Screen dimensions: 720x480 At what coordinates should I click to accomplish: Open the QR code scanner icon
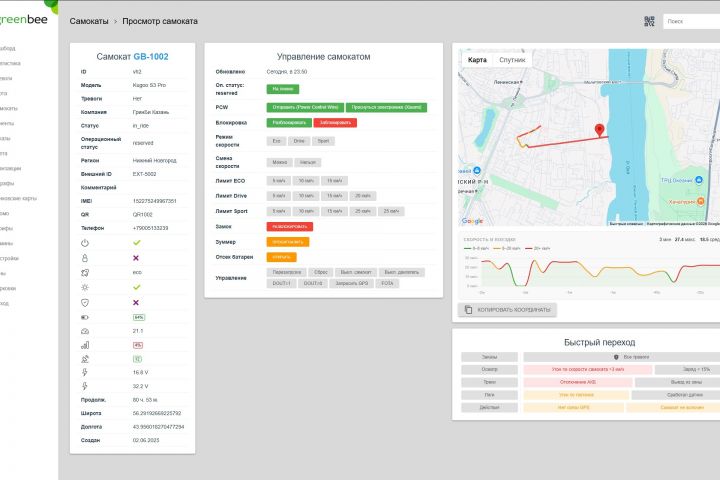(649, 21)
